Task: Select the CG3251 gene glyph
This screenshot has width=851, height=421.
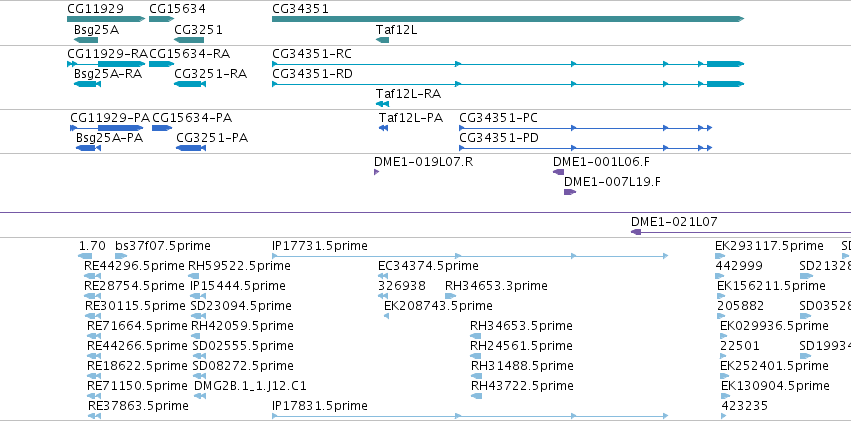Action: pos(189,40)
